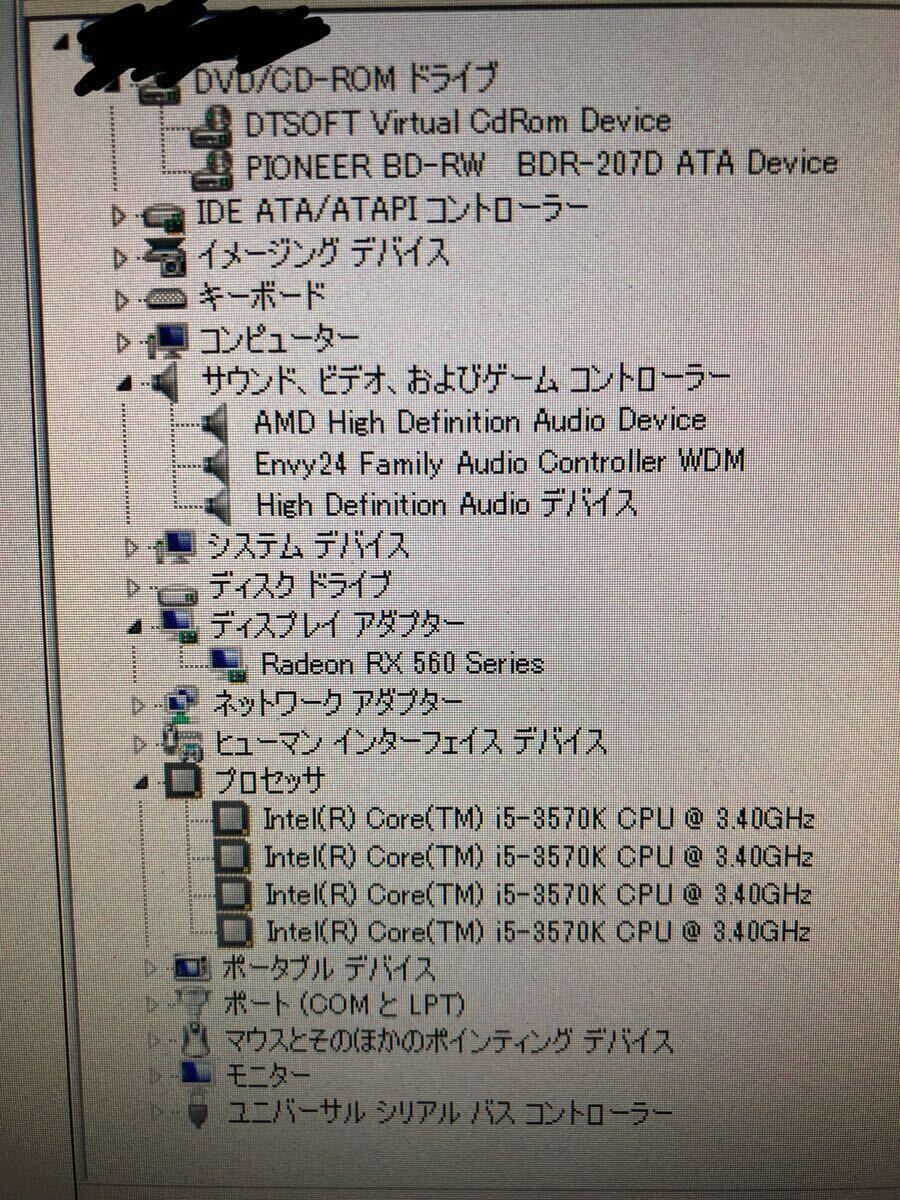The width and height of the screenshot is (900, 1200).
Task: Expand the システム デバイス node
Action: (x=132, y=548)
